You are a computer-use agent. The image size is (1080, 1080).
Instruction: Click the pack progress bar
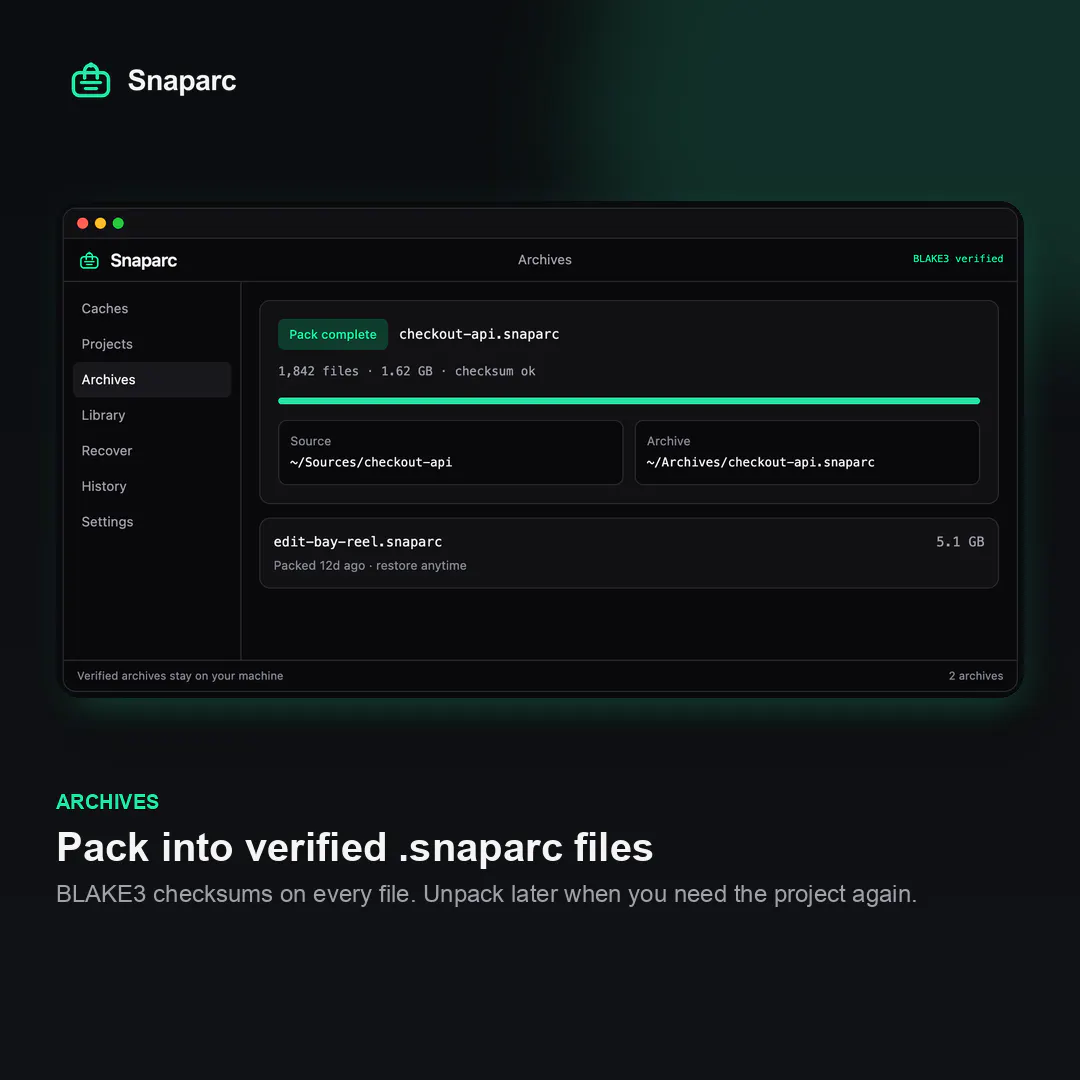[629, 401]
